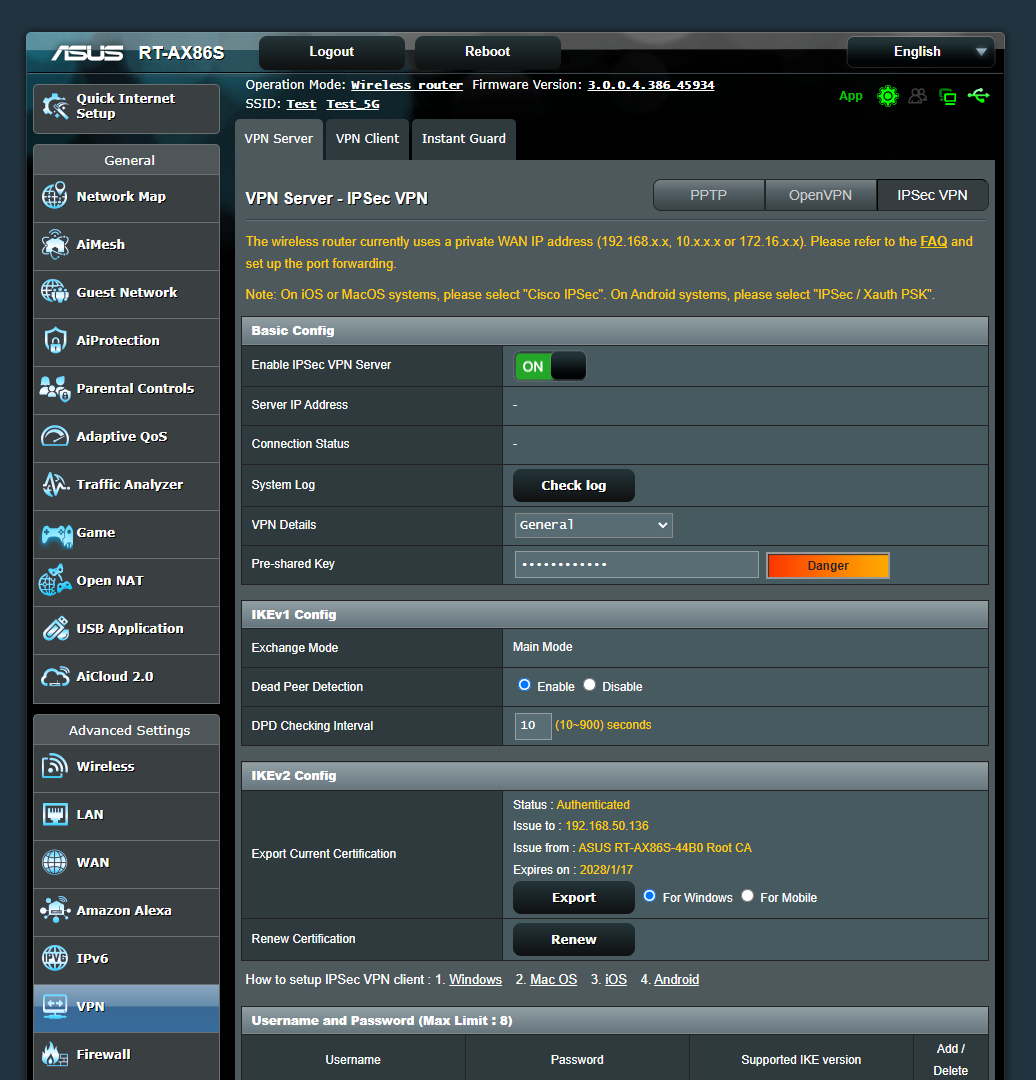Click the Danger password strength indicator
Image resolution: width=1036 pixels, height=1080 pixels.
pyautogui.click(x=827, y=565)
